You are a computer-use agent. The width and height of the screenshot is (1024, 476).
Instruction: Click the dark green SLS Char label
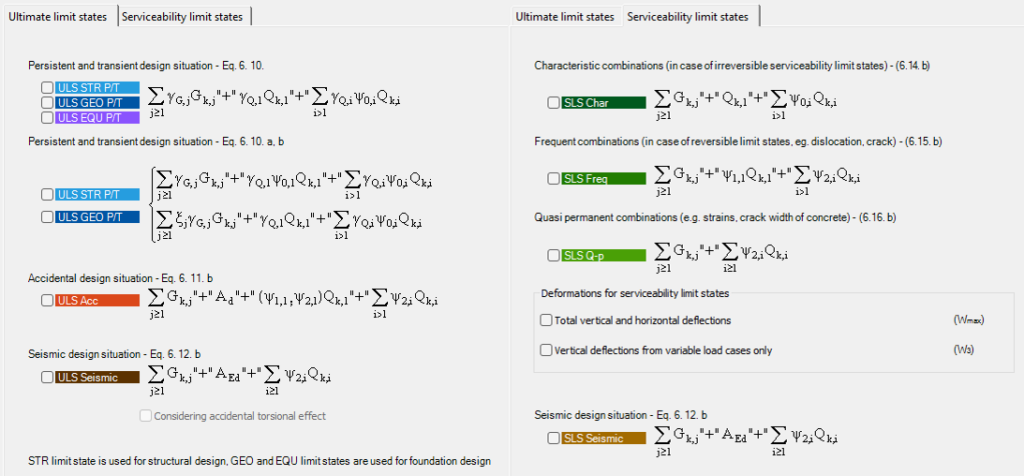point(603,103)
